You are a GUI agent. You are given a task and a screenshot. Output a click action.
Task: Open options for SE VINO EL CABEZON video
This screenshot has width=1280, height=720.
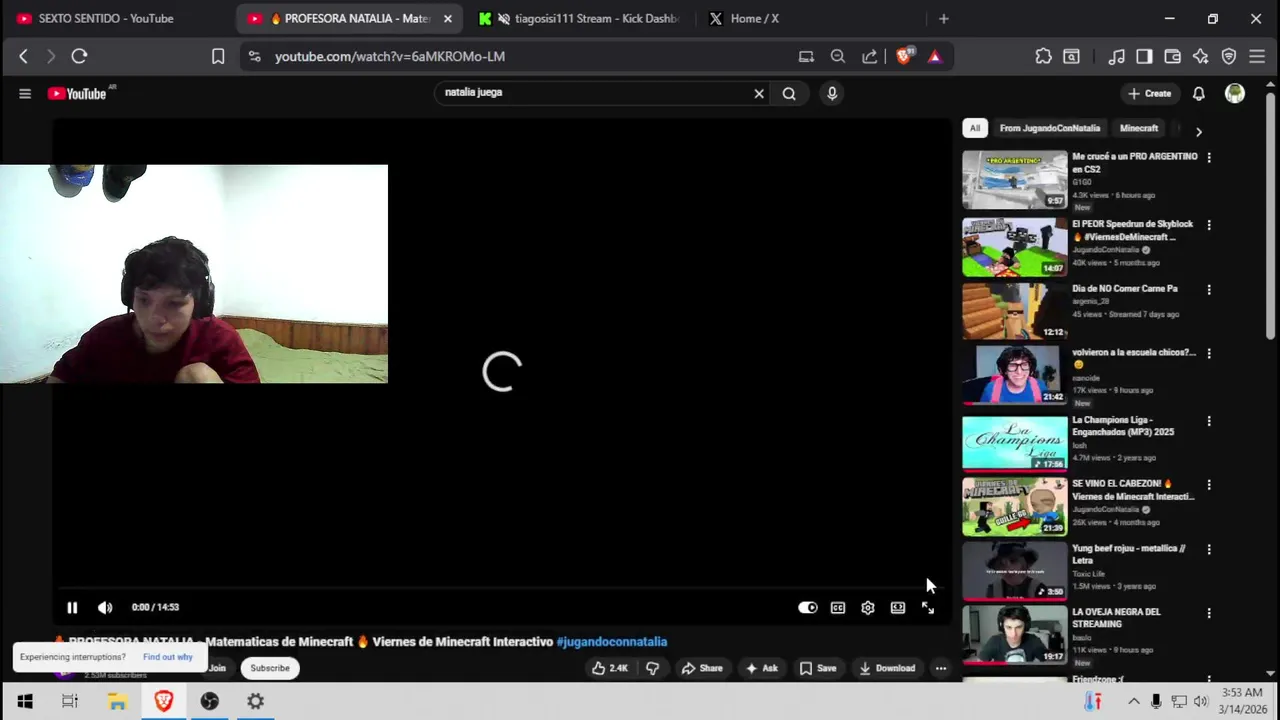[x=1209, y=484]
